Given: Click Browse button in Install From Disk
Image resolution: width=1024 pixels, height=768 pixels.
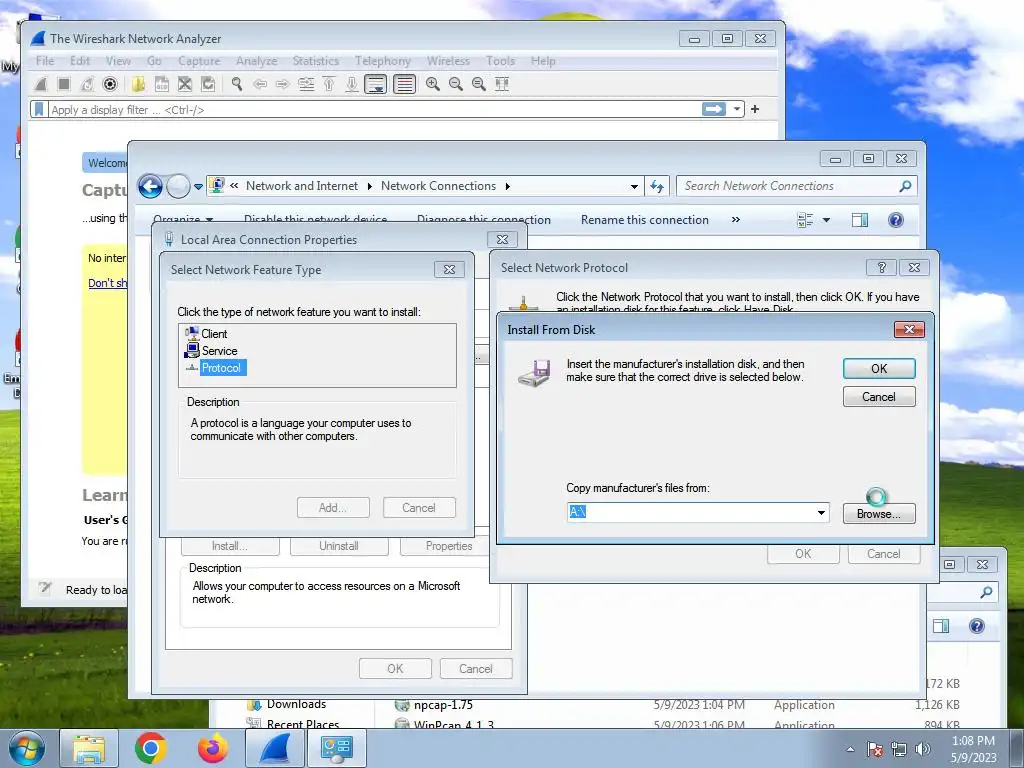Looking at the screenshot, I should pyautogui.click(x=879, y=514).
